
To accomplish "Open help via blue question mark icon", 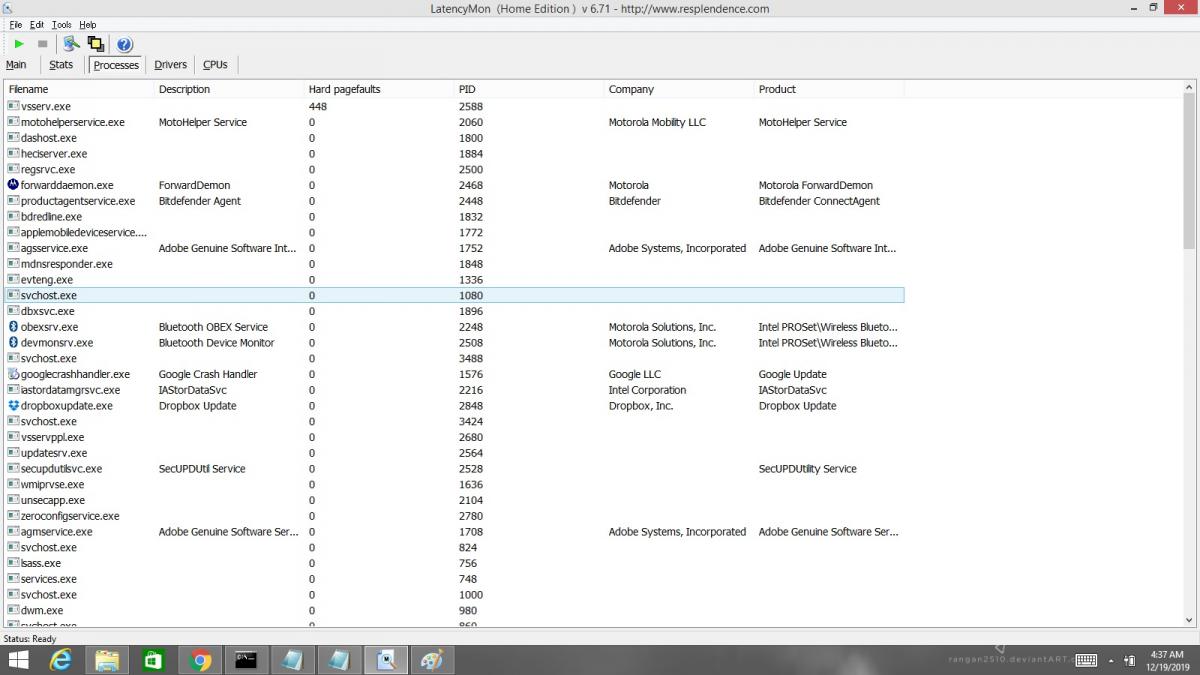I will 125,44.
